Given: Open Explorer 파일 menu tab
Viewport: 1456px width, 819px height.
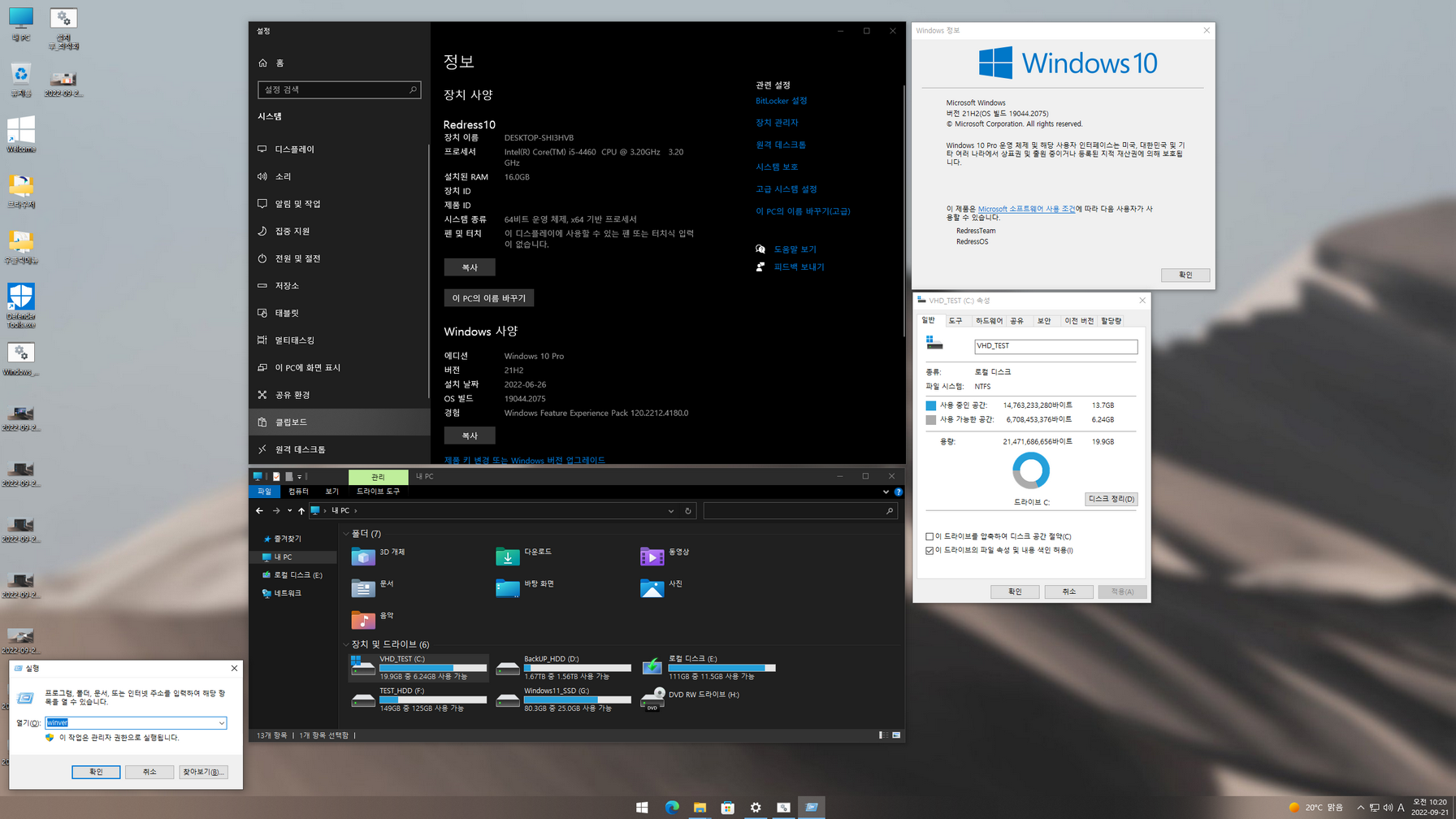Looking at the screenshot, I should (x=265, y=492).
